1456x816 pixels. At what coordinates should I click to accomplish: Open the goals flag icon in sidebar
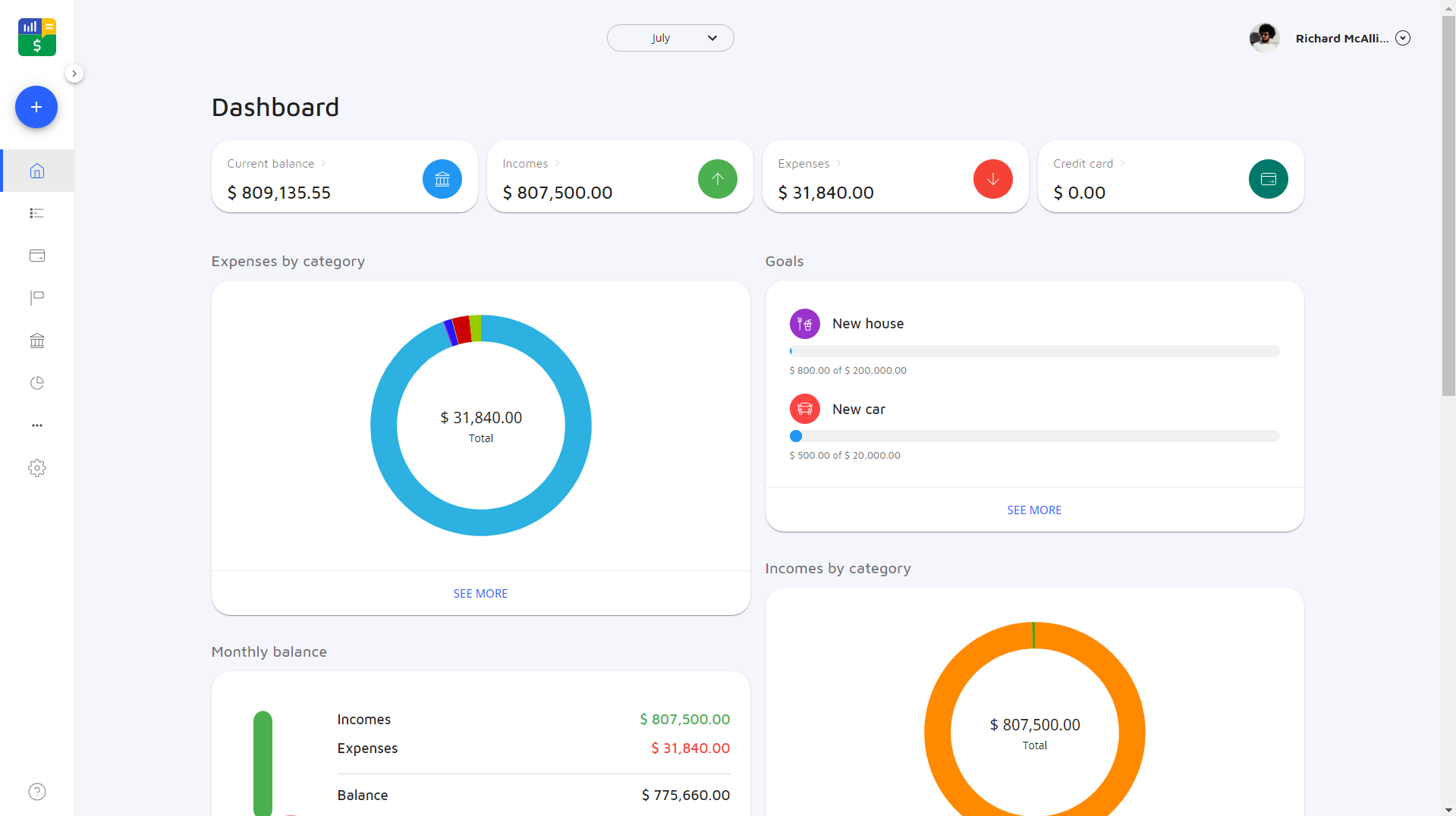click(x=37, y=297)
